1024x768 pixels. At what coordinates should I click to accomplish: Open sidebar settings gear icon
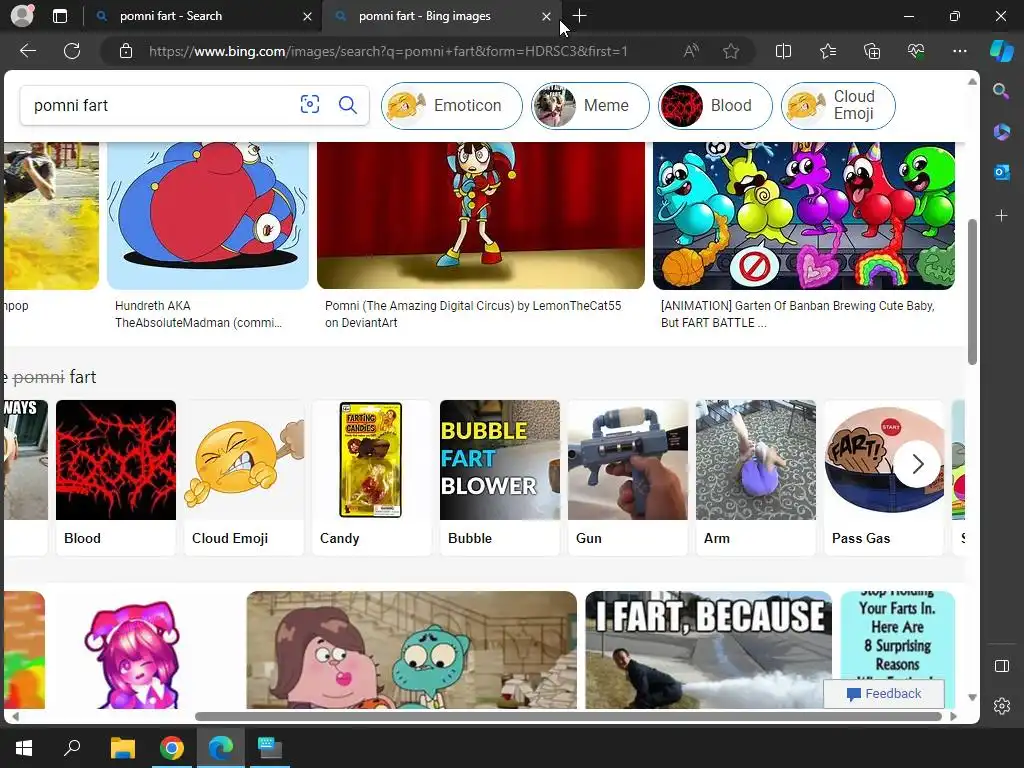click(x=1001, y=706)
